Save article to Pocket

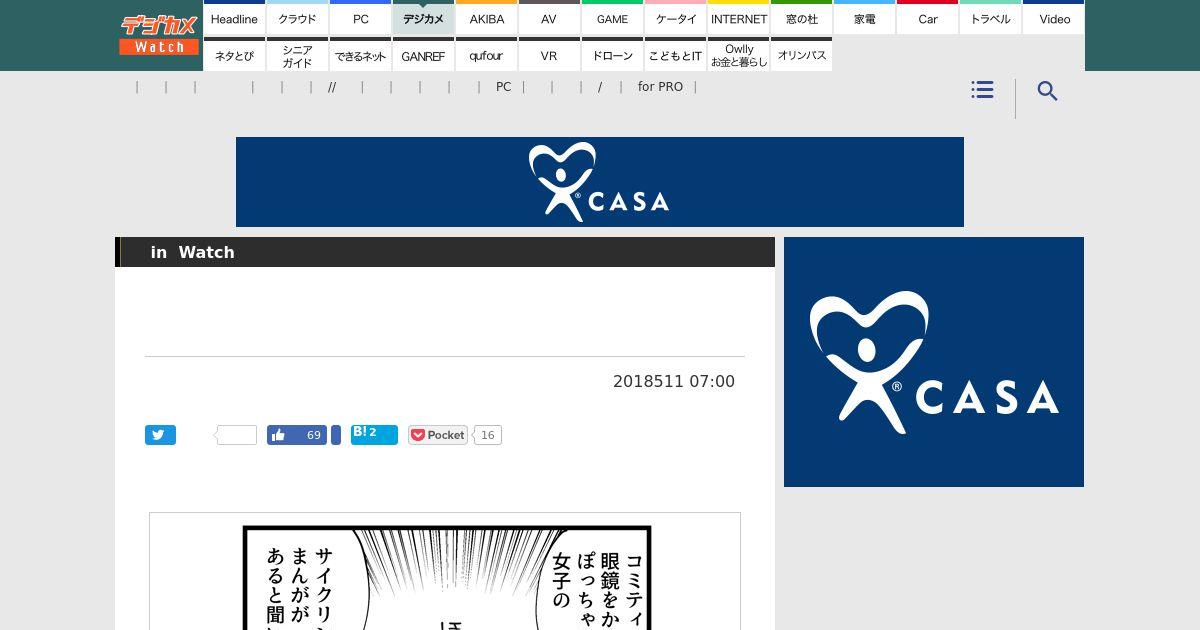point(438,435)
